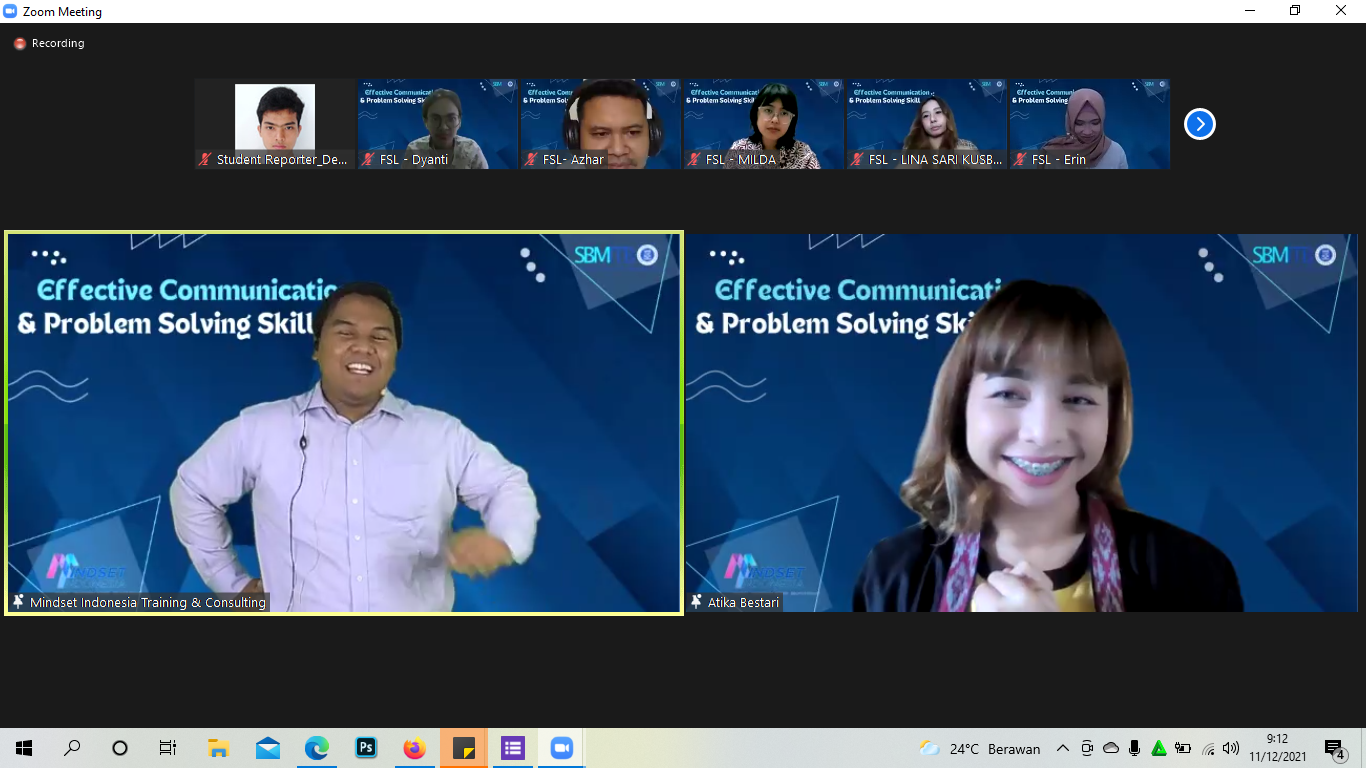The width and height of the screenshot is (1366, 768).
Task: Open Task View on the taskbar
Action: pos(168,748)
